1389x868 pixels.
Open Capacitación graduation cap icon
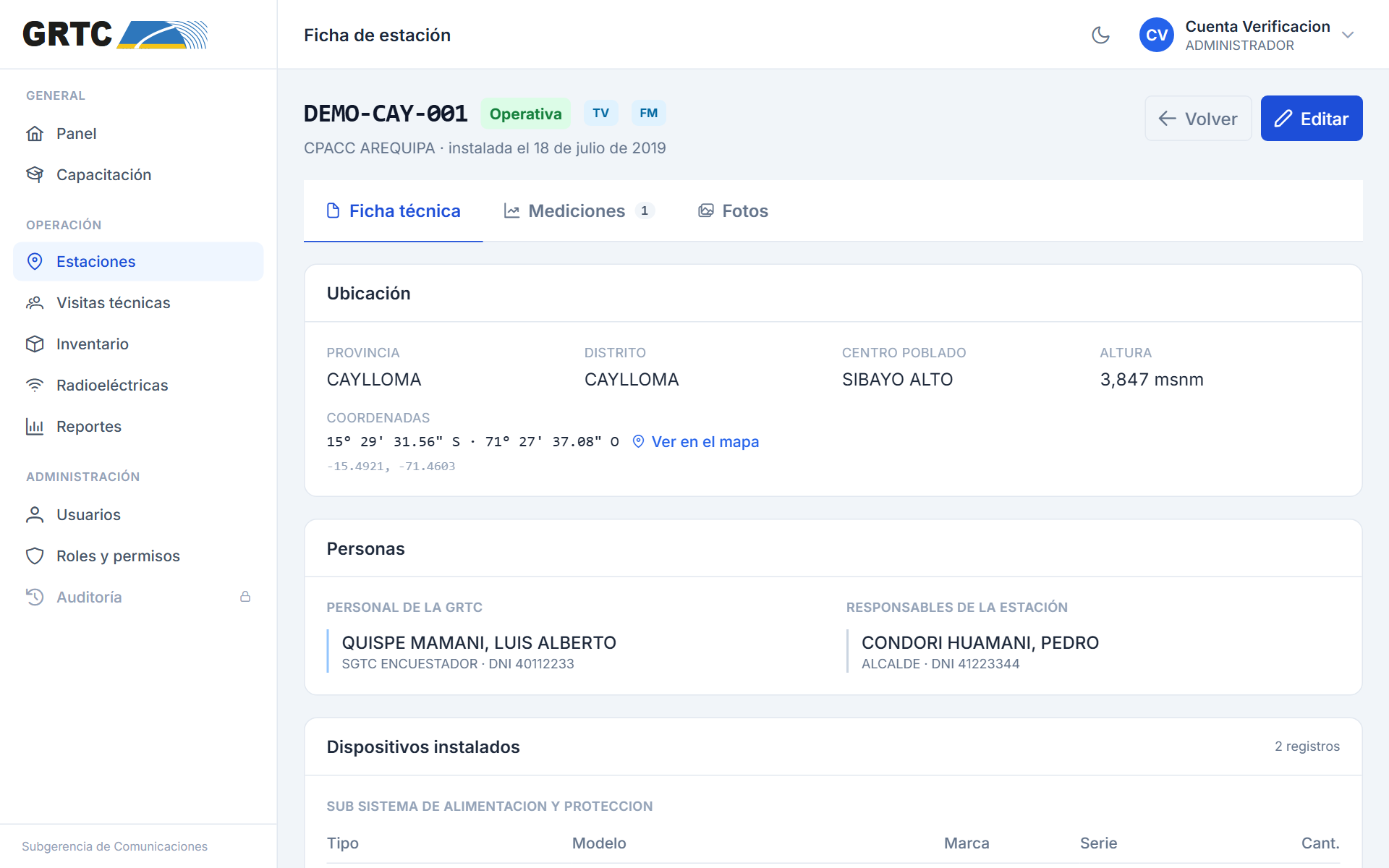35,175
